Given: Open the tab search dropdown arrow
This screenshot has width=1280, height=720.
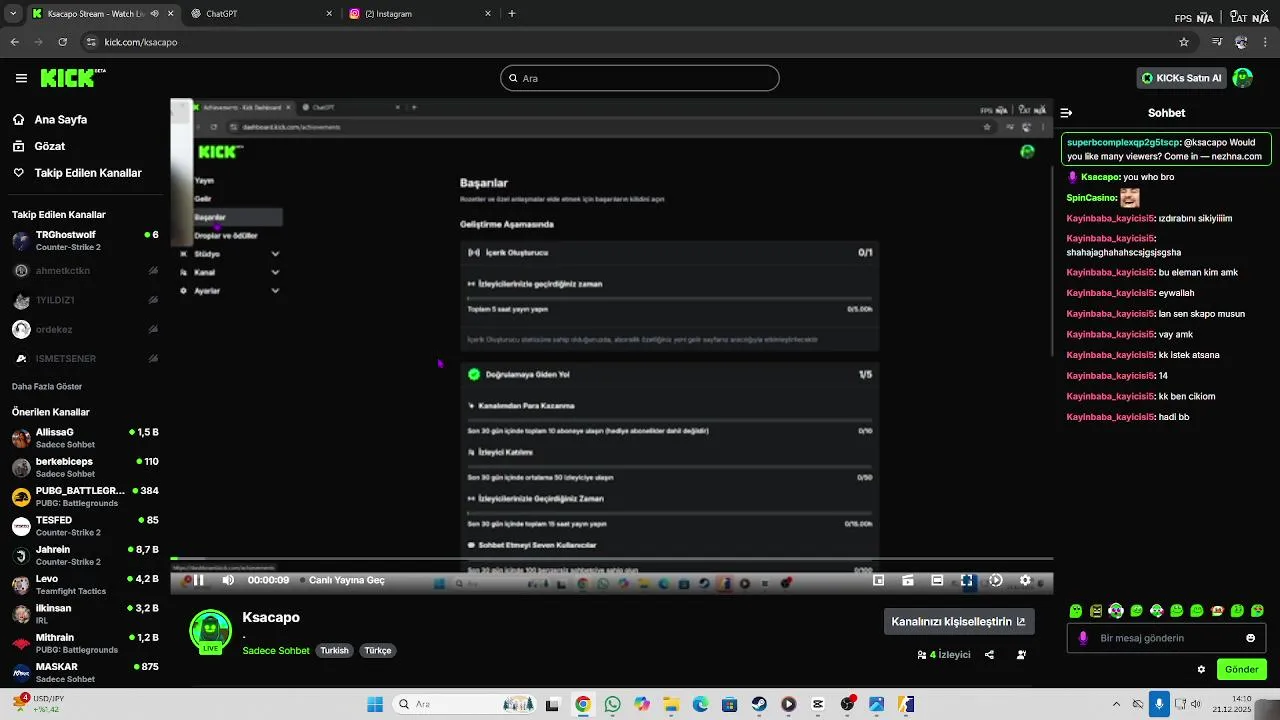Looking at the screenshot, I should pos(13,14).
